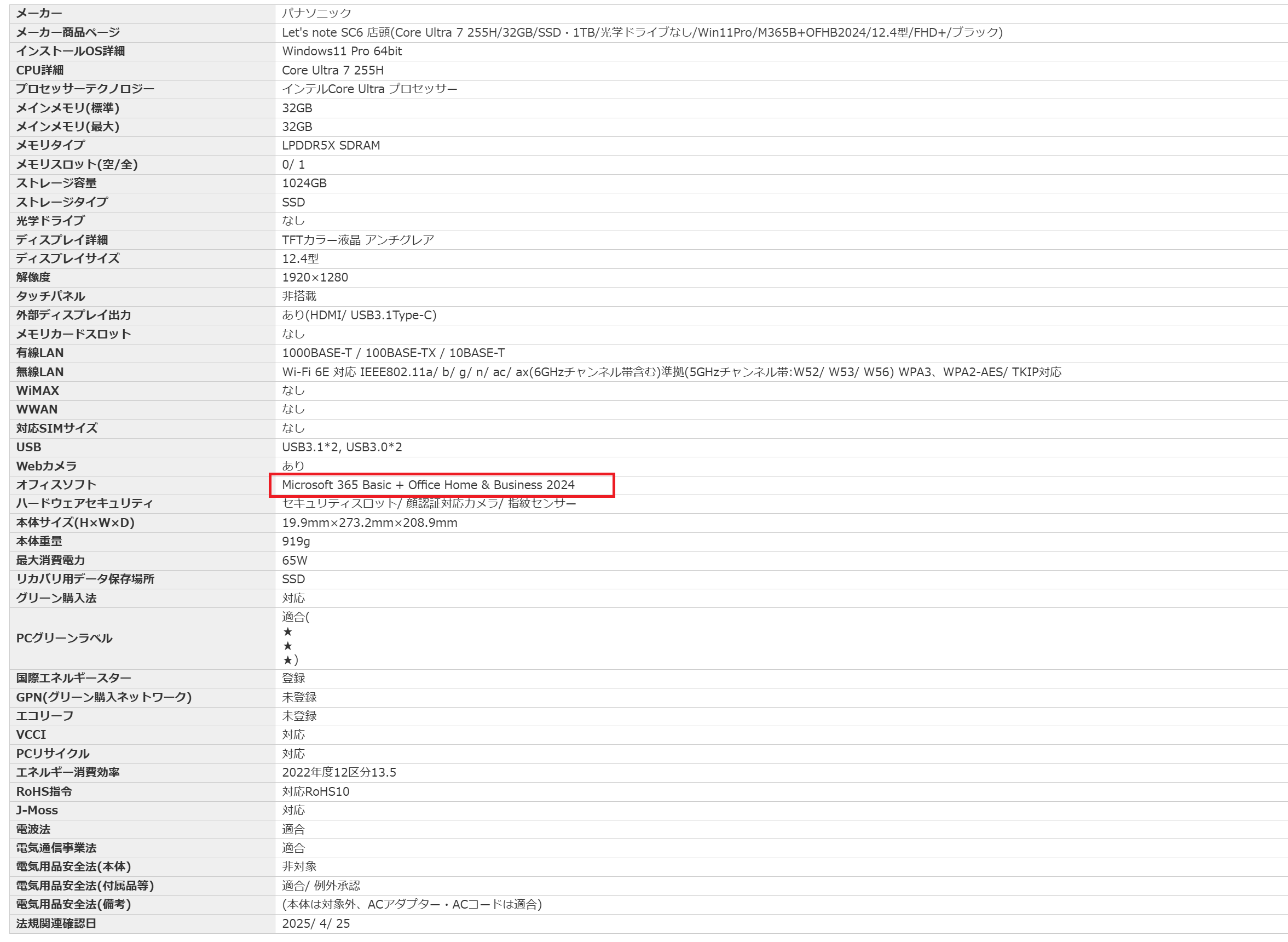Click the Microsoft 365 Basic office software value
Screen dimensions: 1288x942
coord(428,485)
